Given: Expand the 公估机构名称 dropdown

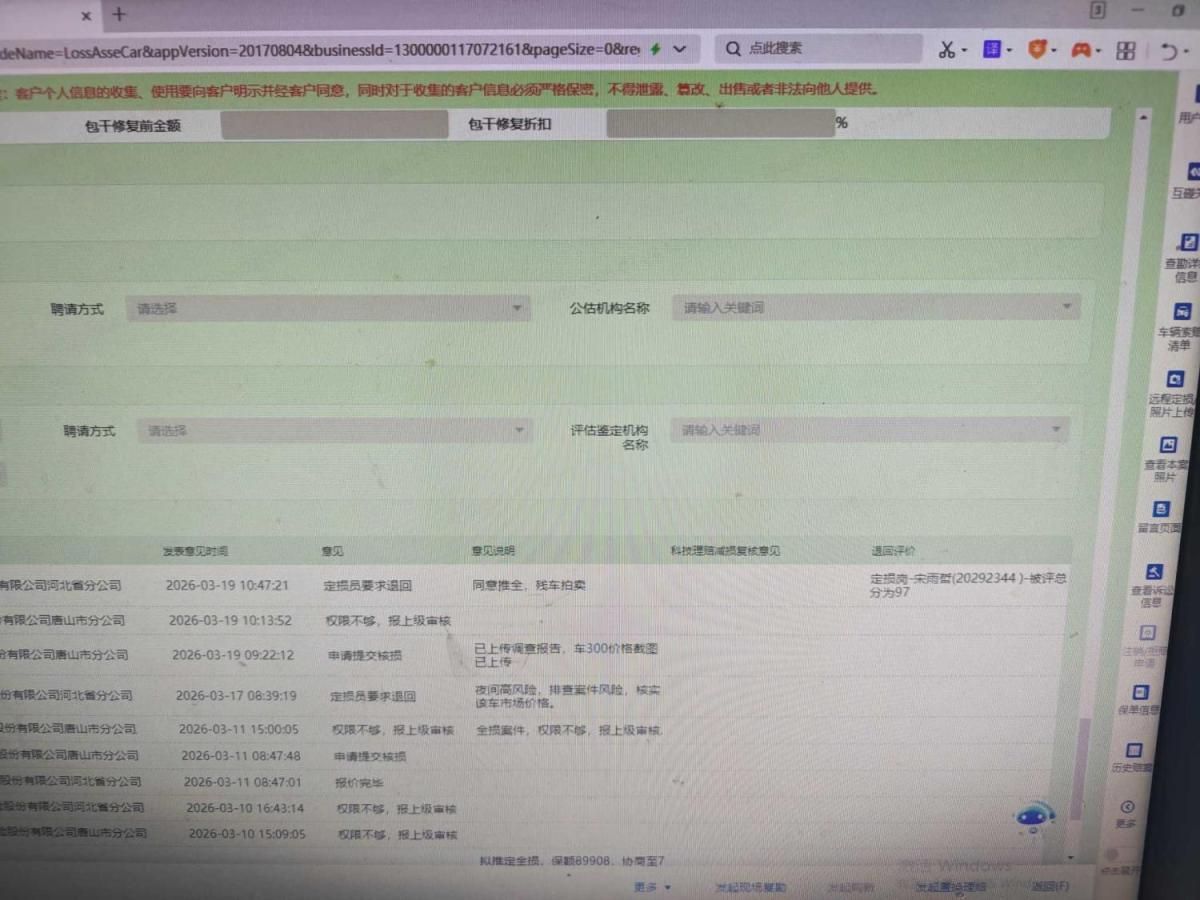Looking at the screenshot, I should [x=875, y=308].
